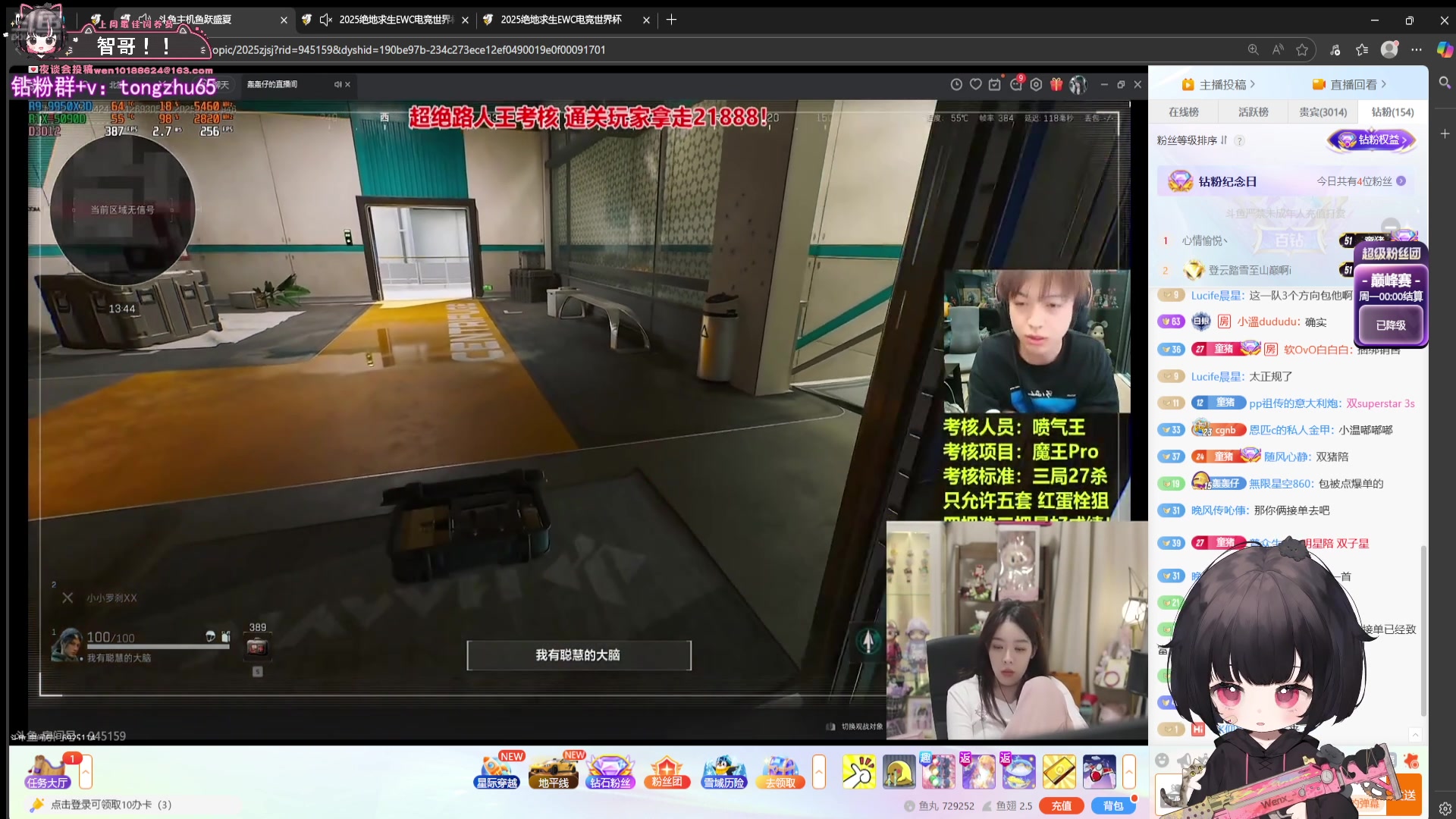1456x819 pixels.
Task: Open the hexagon settings icon in stream header
Action: point(1036,84)
